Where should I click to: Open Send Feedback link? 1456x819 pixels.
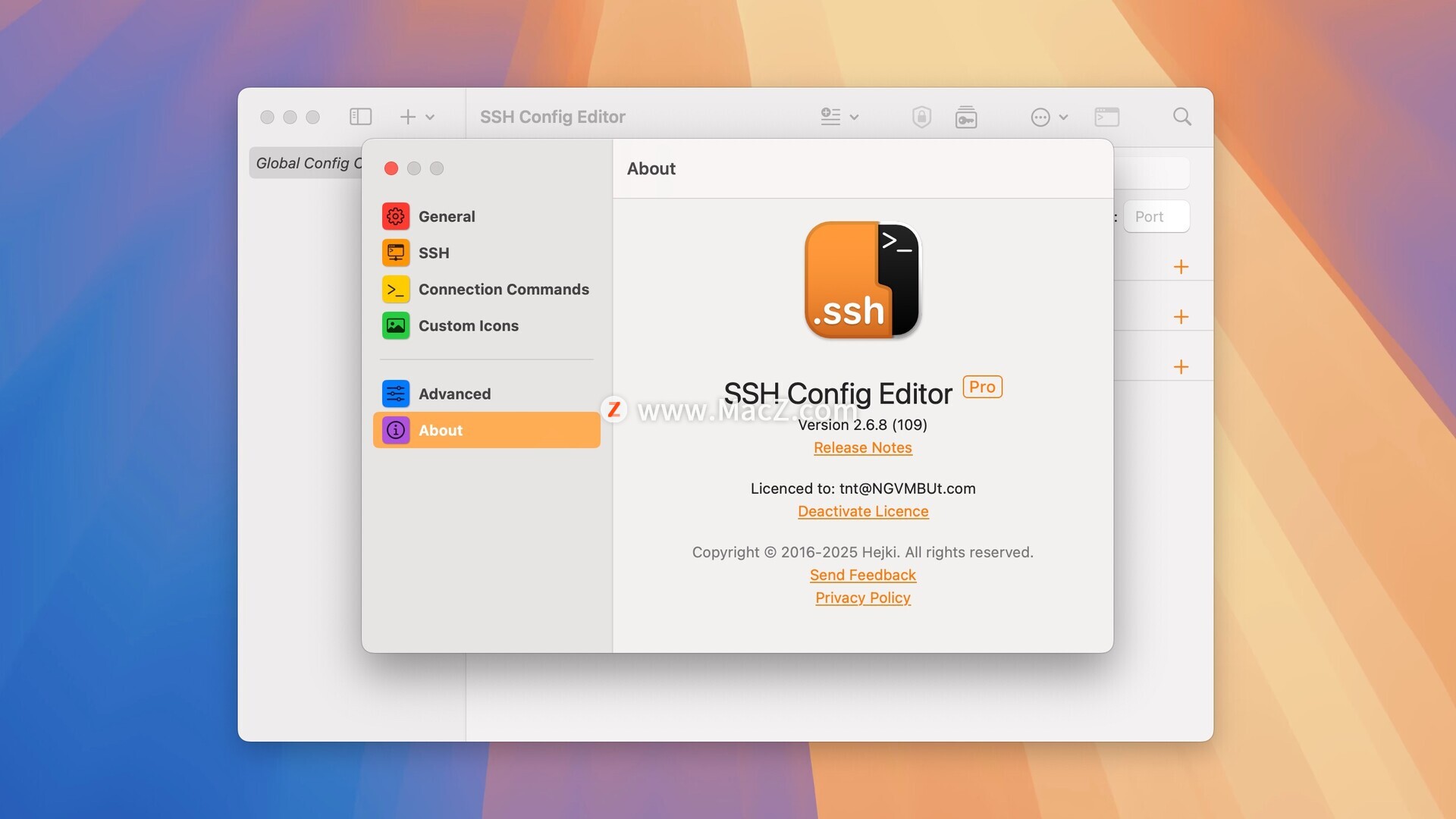pos(863,575)
